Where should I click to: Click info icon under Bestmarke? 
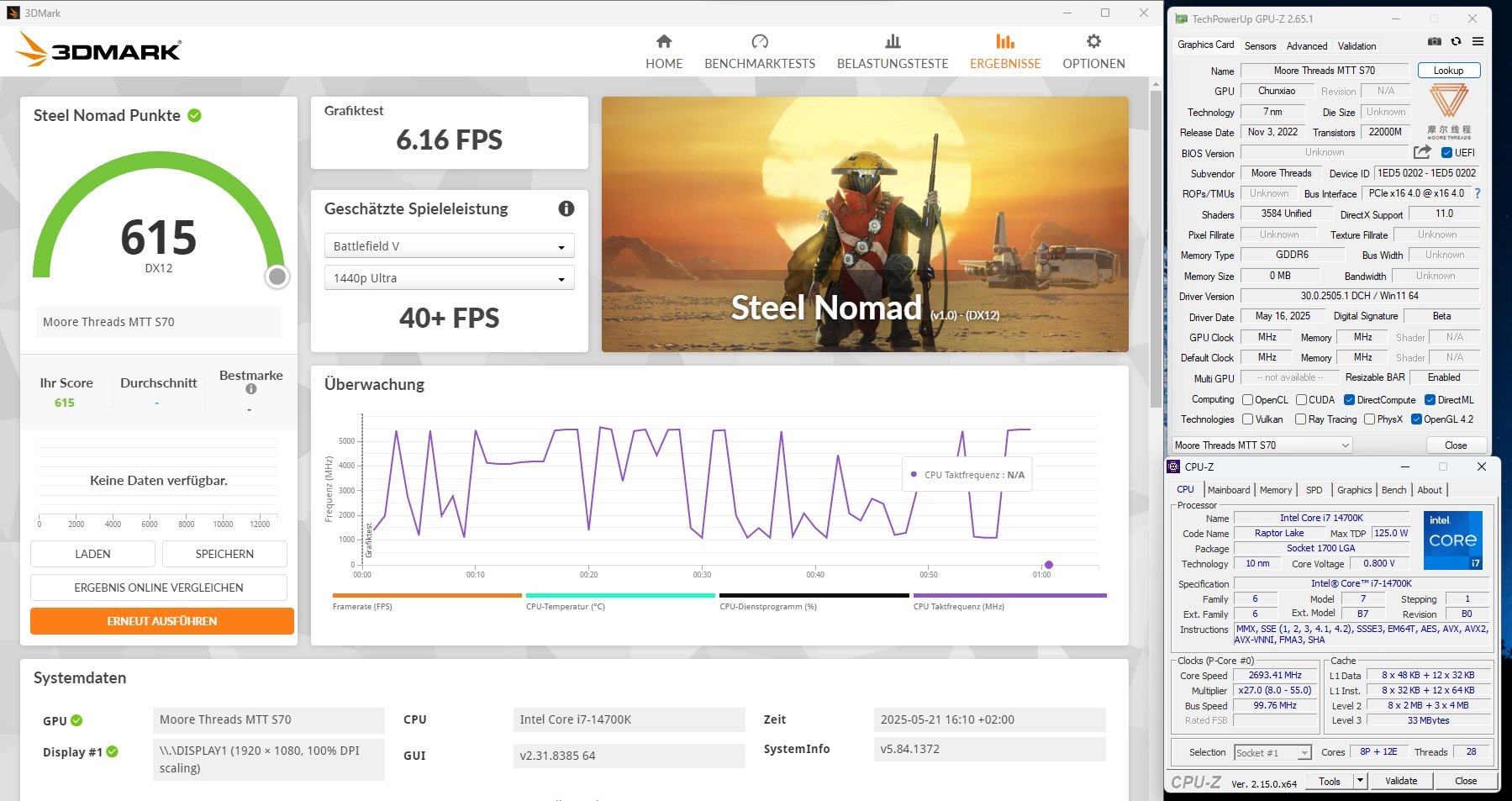tap(250, 389)
